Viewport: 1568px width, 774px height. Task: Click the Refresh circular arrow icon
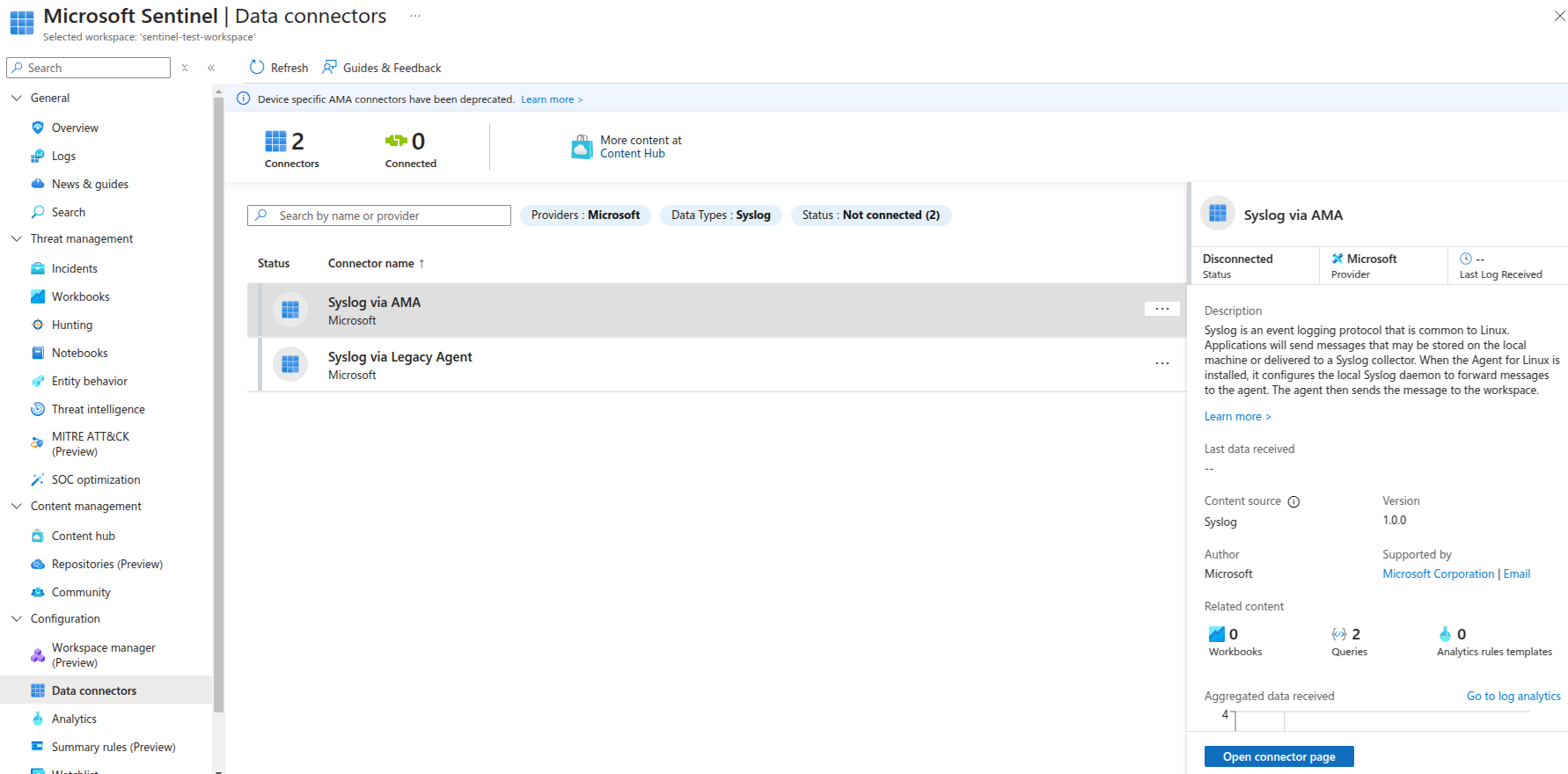tap(257, 67)
